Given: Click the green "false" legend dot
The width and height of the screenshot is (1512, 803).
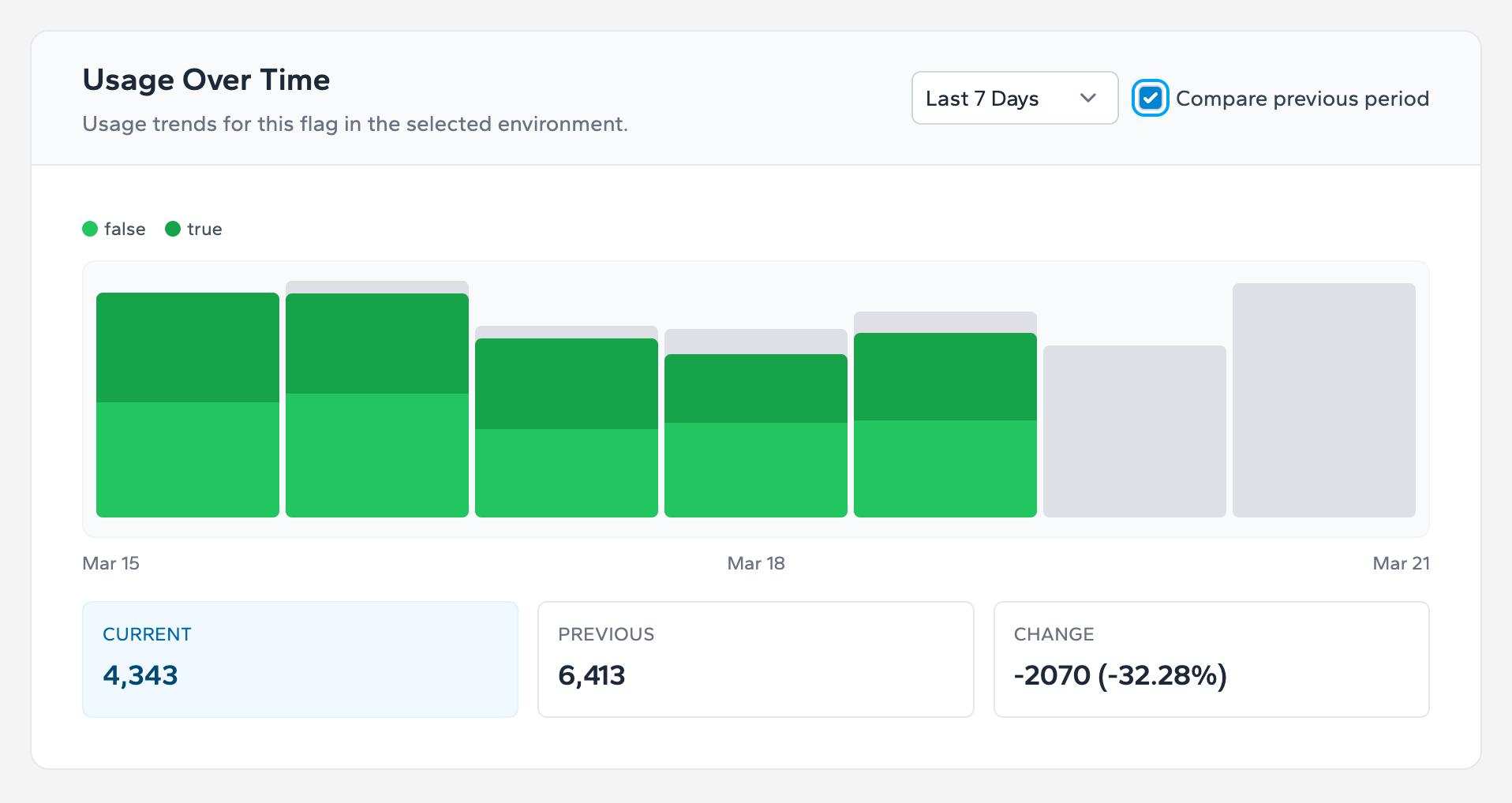Looking at the screenshot, I should pos(90,229).
